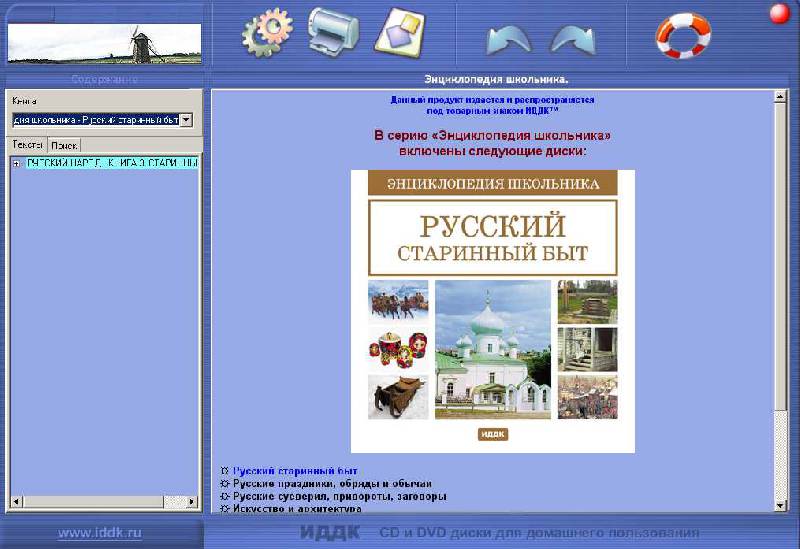Select the highlighted book tree item
Viewport: 800px width, 549px height.
tap(110, 163)
